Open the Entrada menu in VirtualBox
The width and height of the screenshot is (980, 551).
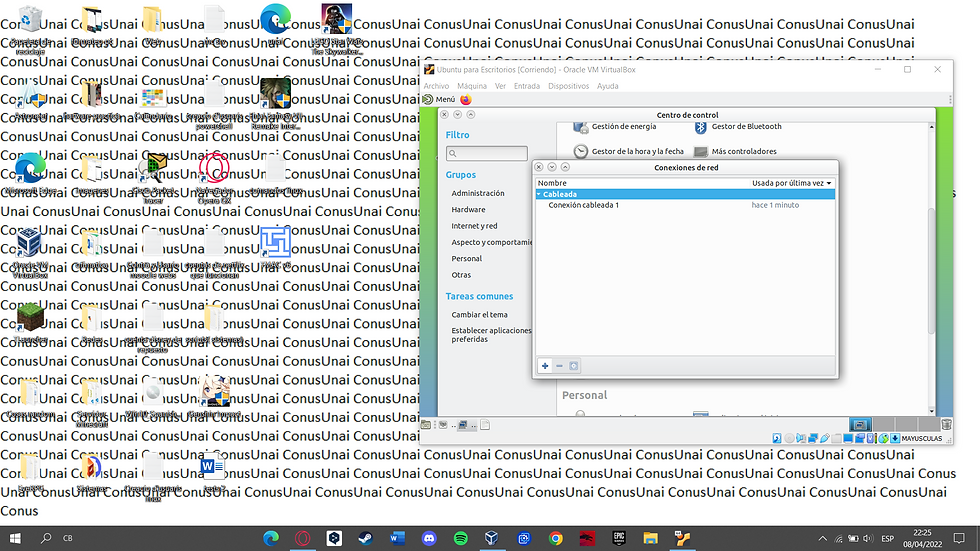(x=527, y=86)
